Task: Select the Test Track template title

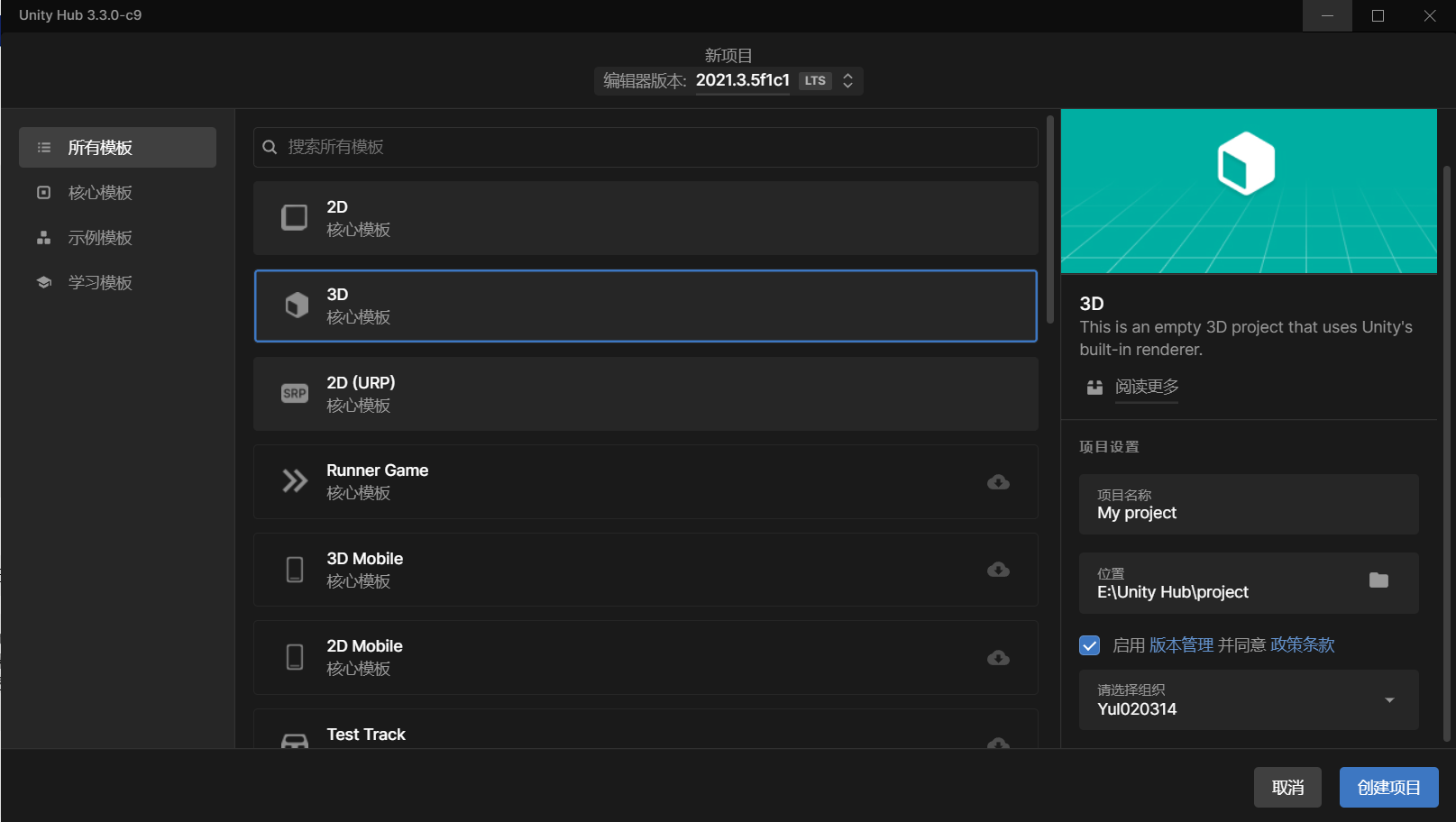Action: [x=366, y=735]
